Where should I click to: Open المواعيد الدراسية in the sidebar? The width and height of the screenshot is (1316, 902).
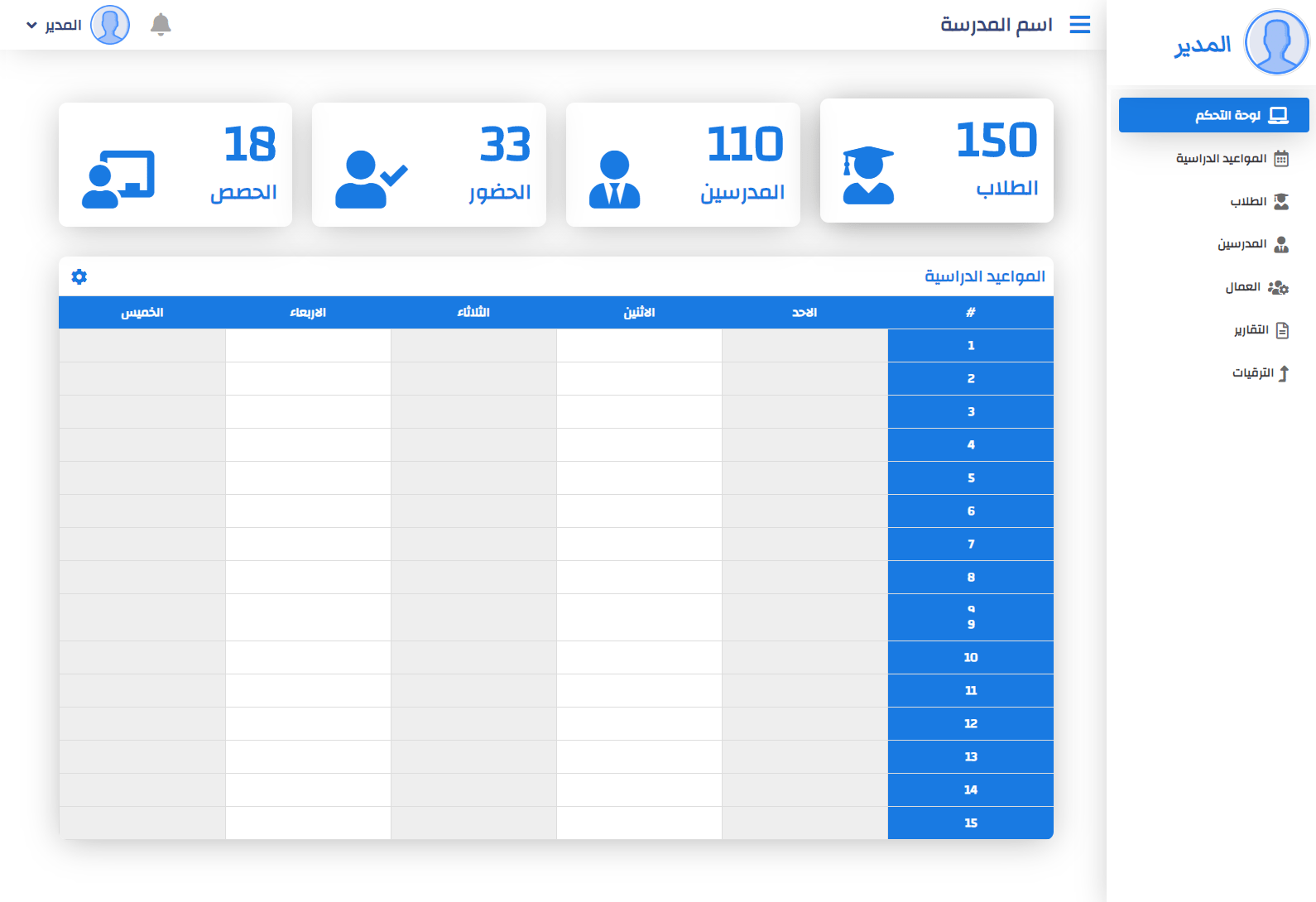coord(1232,159)
